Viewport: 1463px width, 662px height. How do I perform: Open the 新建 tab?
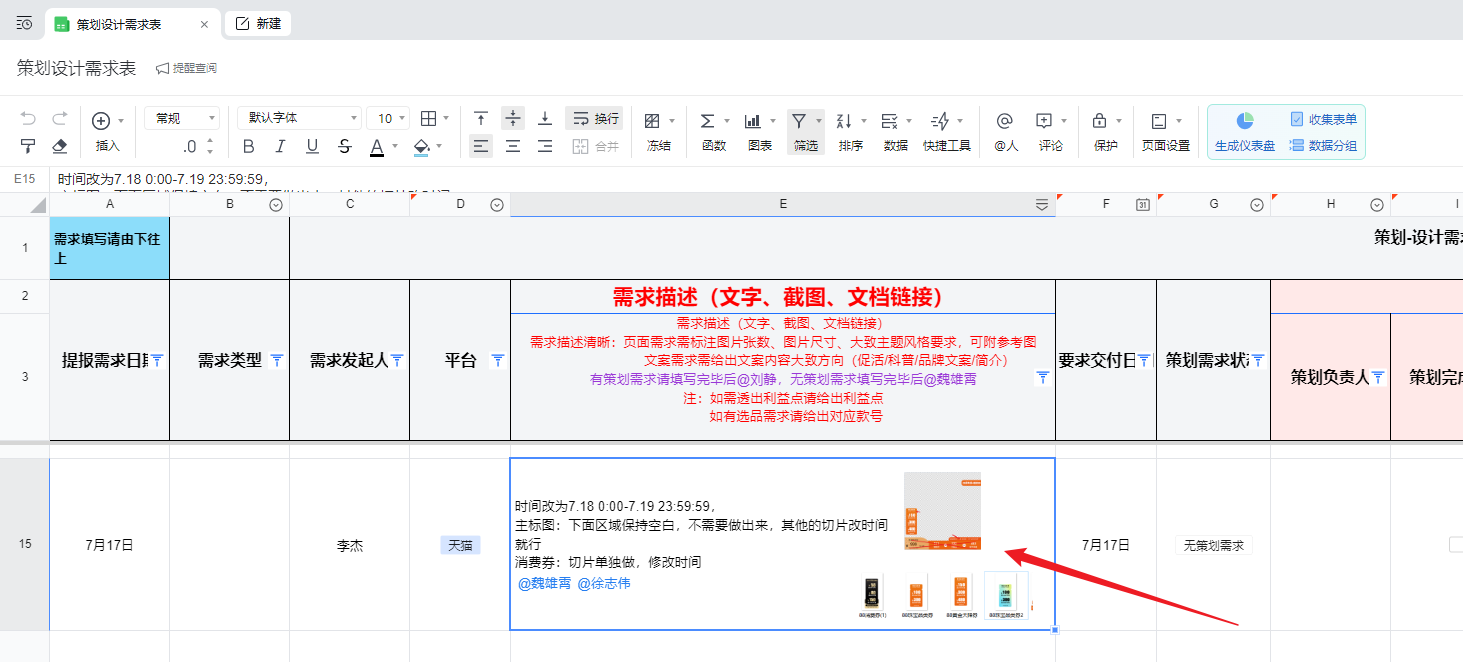pos(258,24)
